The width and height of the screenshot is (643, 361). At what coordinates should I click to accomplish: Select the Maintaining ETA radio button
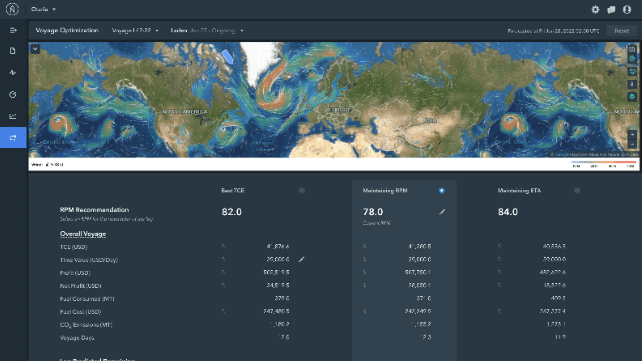pyautogui.click(x=577, y=191)
